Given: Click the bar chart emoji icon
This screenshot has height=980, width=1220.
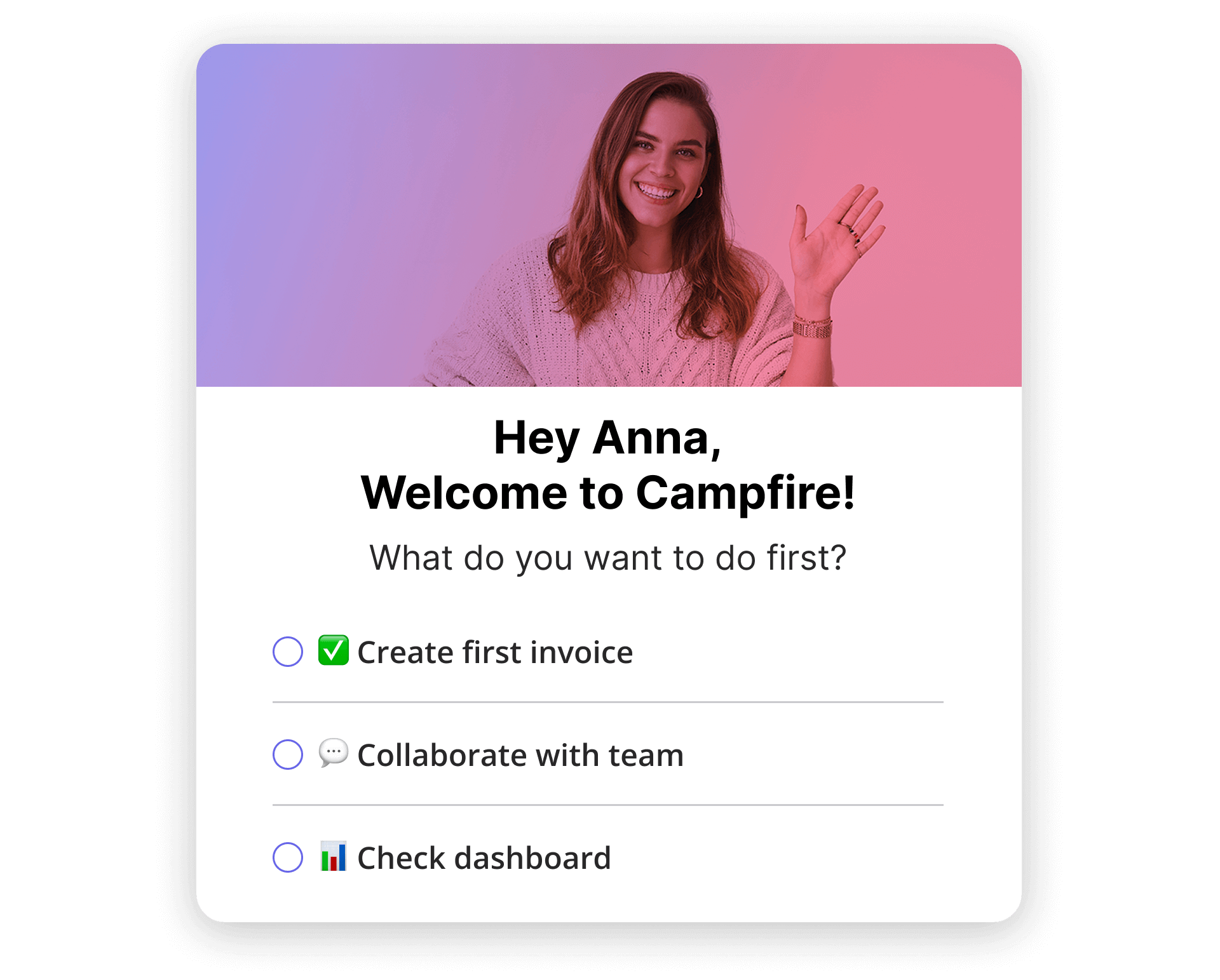Looking at the screenshot, I should (x=334, y=856).
